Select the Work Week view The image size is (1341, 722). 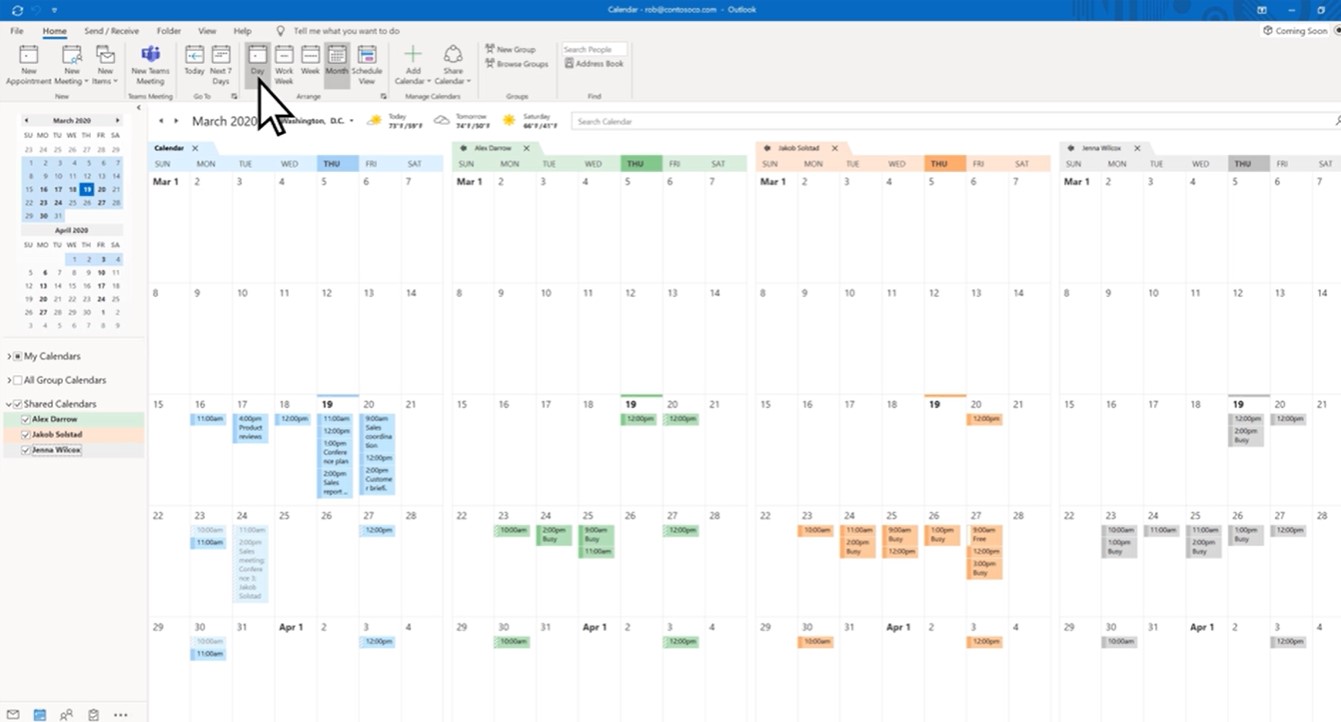click(283, 62)
